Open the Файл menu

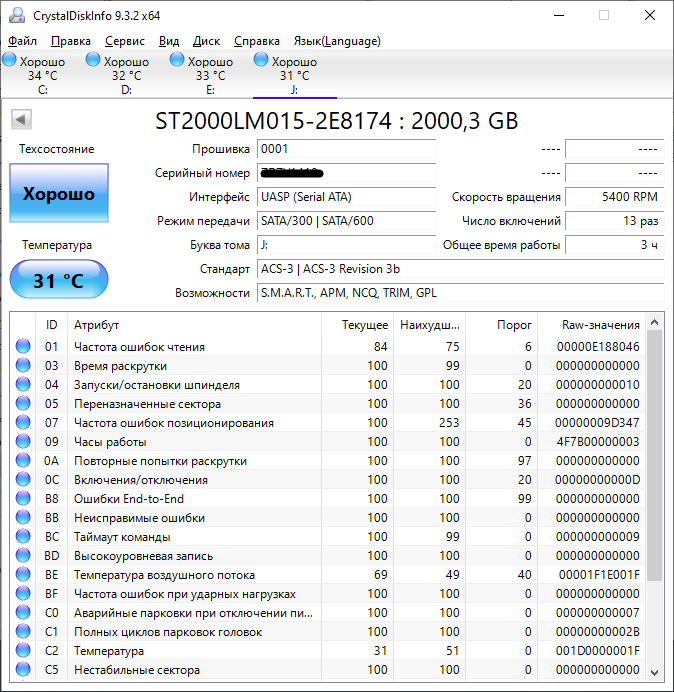click(x=23, y=41)
